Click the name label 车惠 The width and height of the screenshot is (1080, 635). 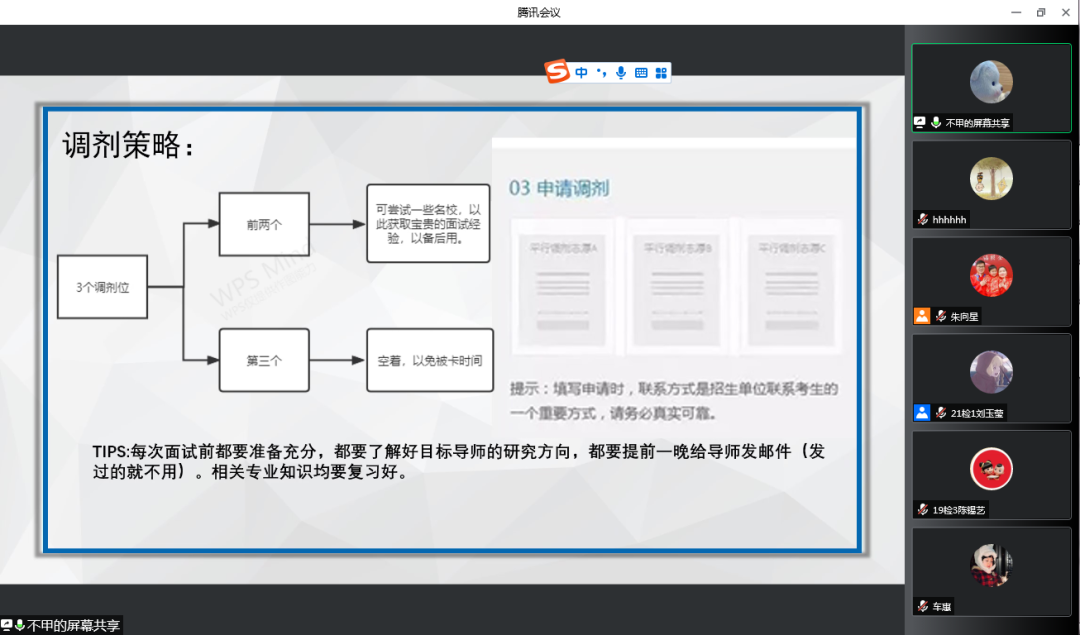coord(942,607)
